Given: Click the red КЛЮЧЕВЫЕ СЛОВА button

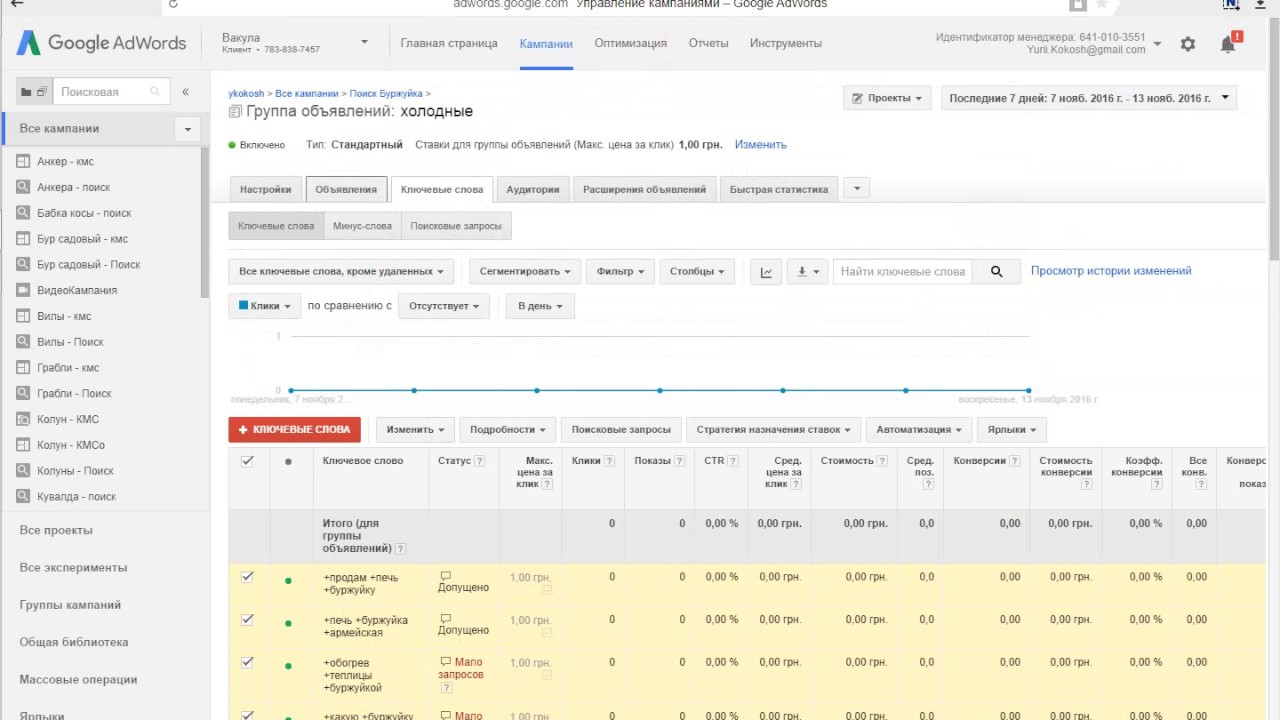Looking at the screenshot, I should click(294, 429).
